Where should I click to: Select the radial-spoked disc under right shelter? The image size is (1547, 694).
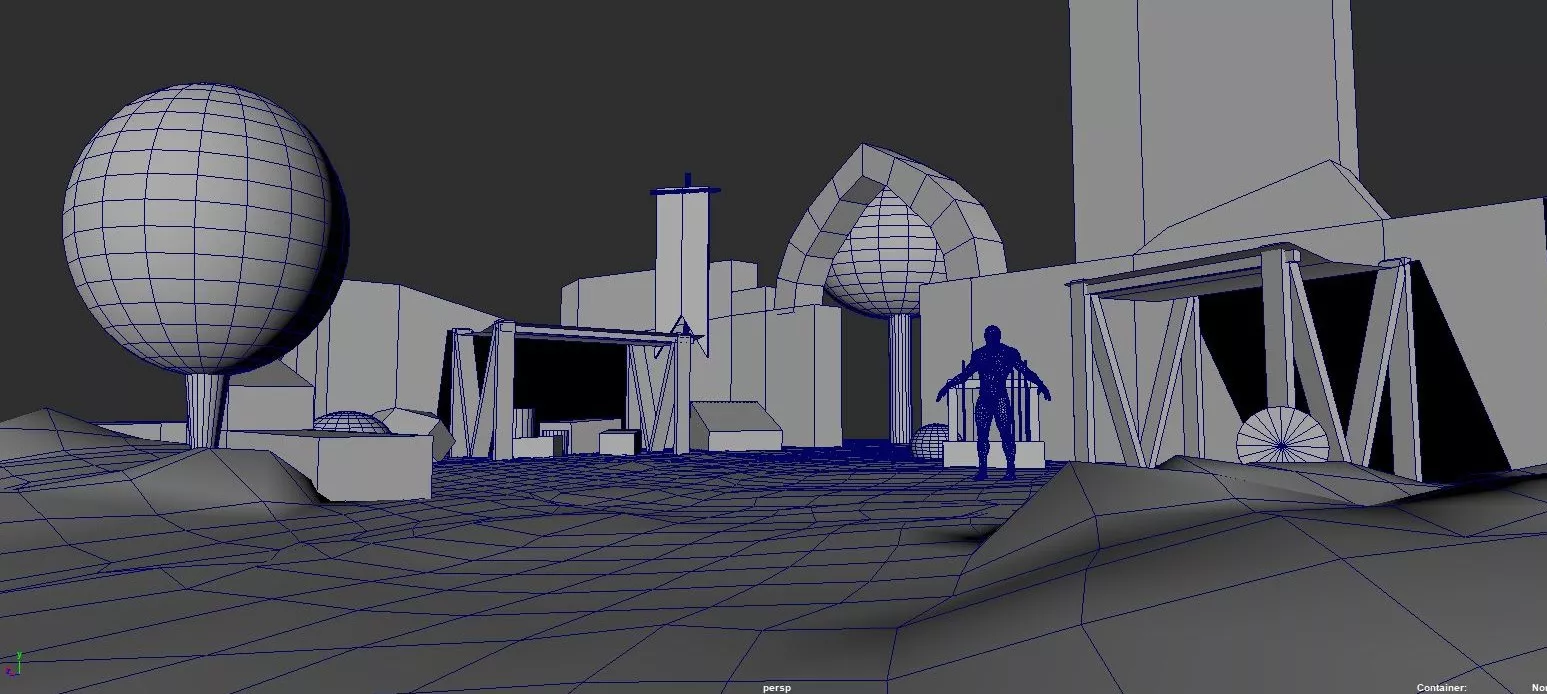(1282, 438)
